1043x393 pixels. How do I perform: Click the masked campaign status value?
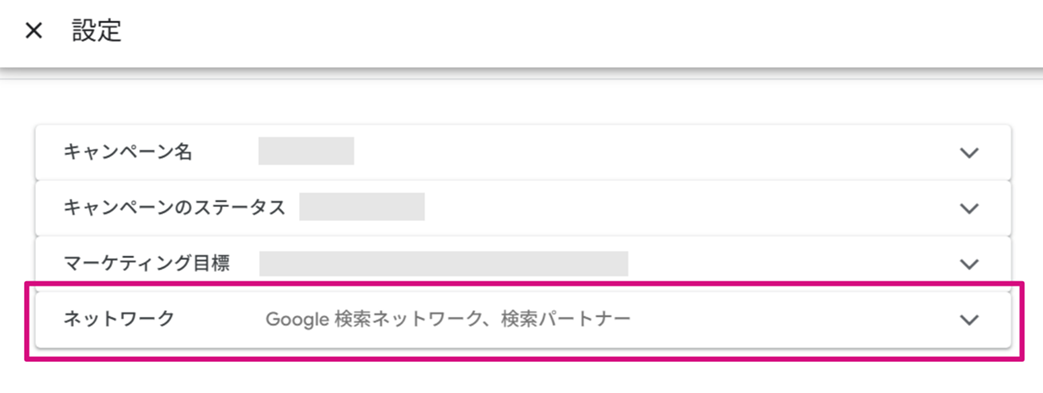[x=362, y=207]
